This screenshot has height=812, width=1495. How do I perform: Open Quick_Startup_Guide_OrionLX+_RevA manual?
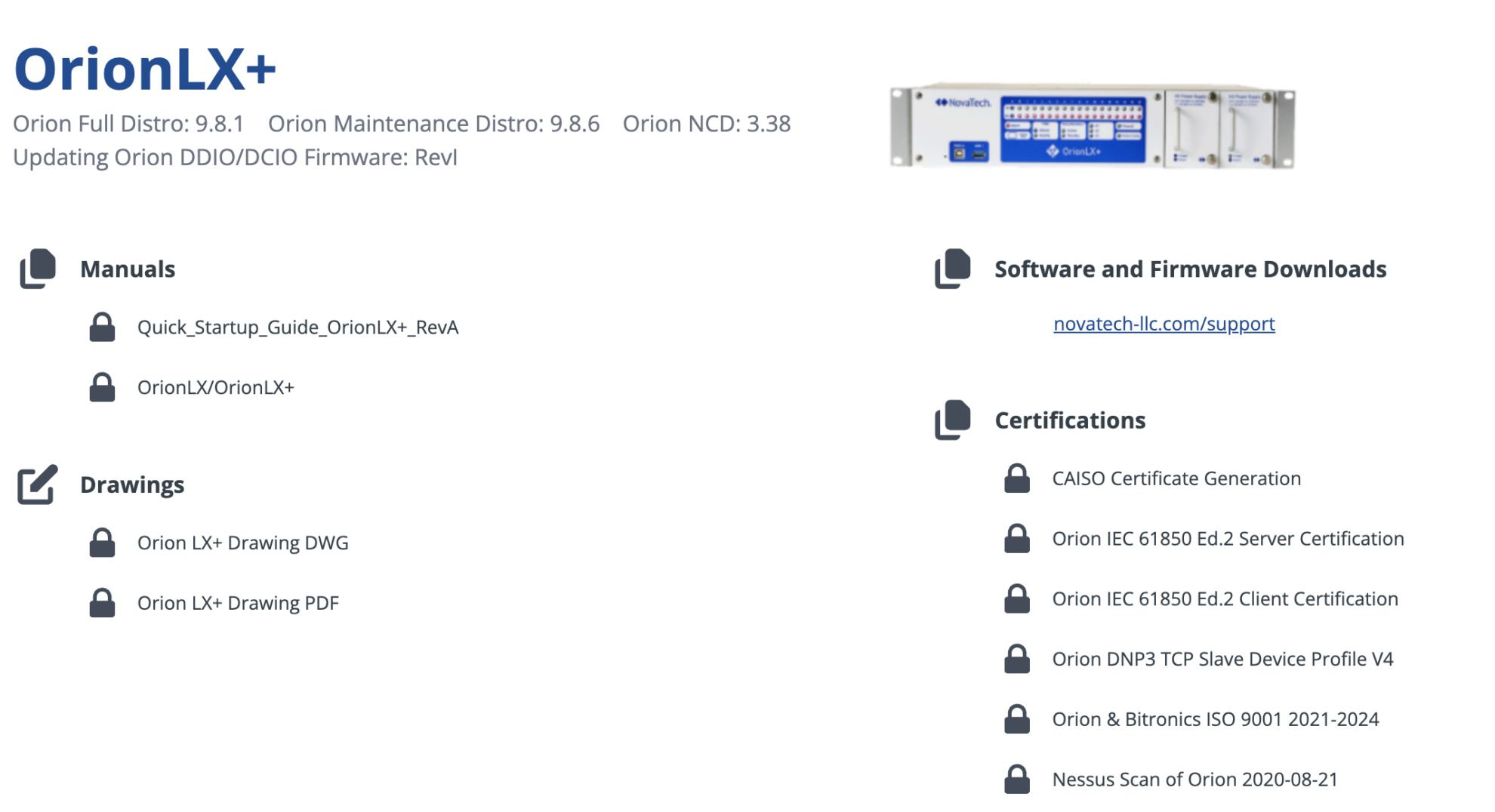[x=297, y=327]
